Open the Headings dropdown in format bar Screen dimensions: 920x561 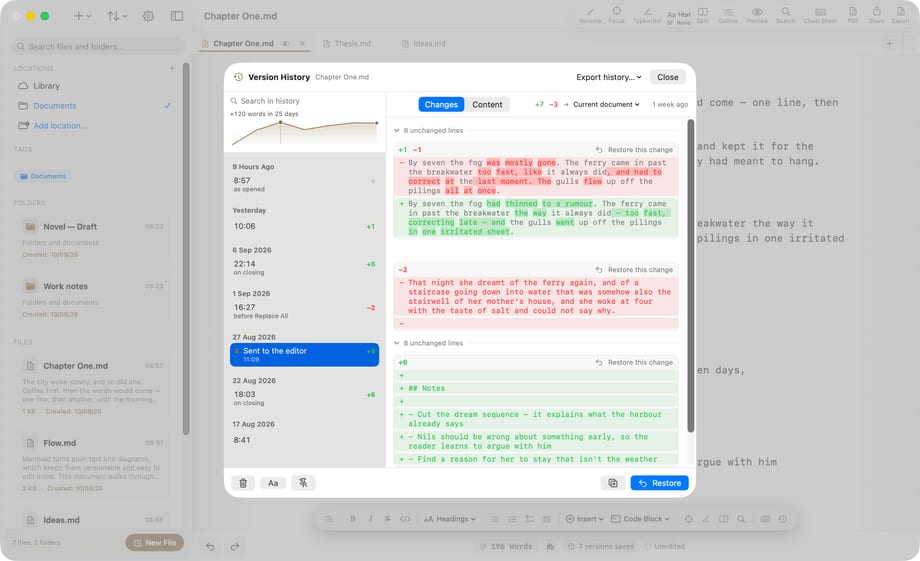pyautogui.click(x=449, y=519)
